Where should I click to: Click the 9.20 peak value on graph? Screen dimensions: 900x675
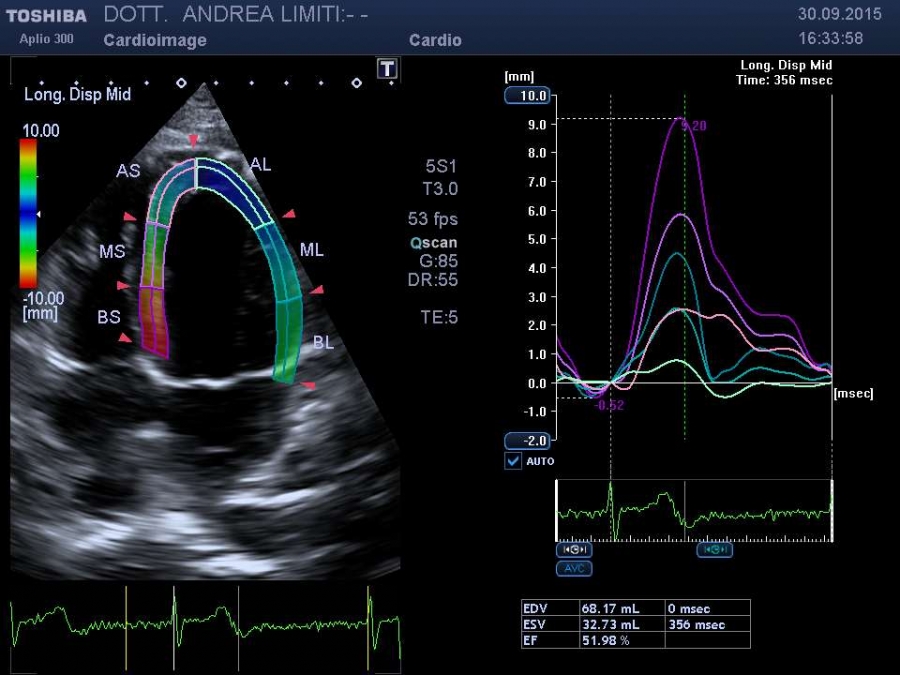click(694, 126)
